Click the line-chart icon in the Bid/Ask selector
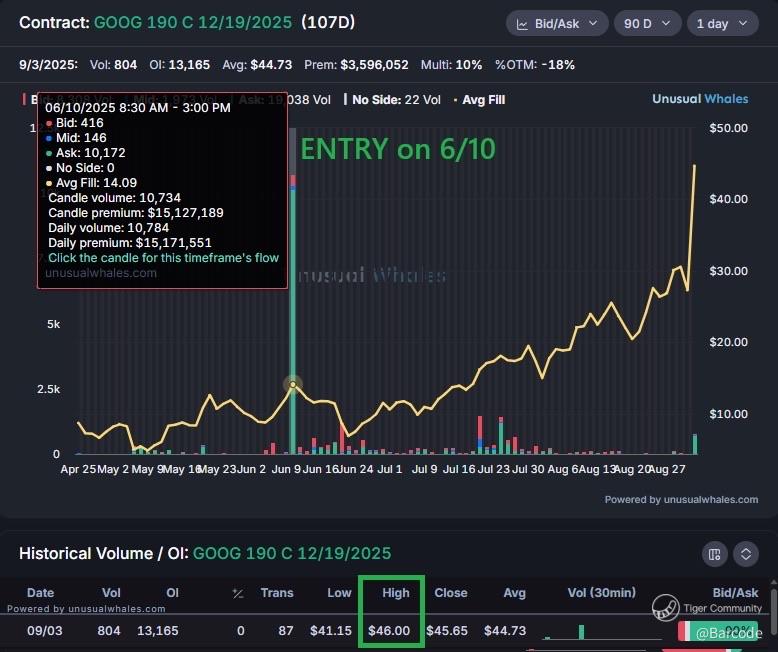Screen dimensions: 778x652 [x=522, y=24]
